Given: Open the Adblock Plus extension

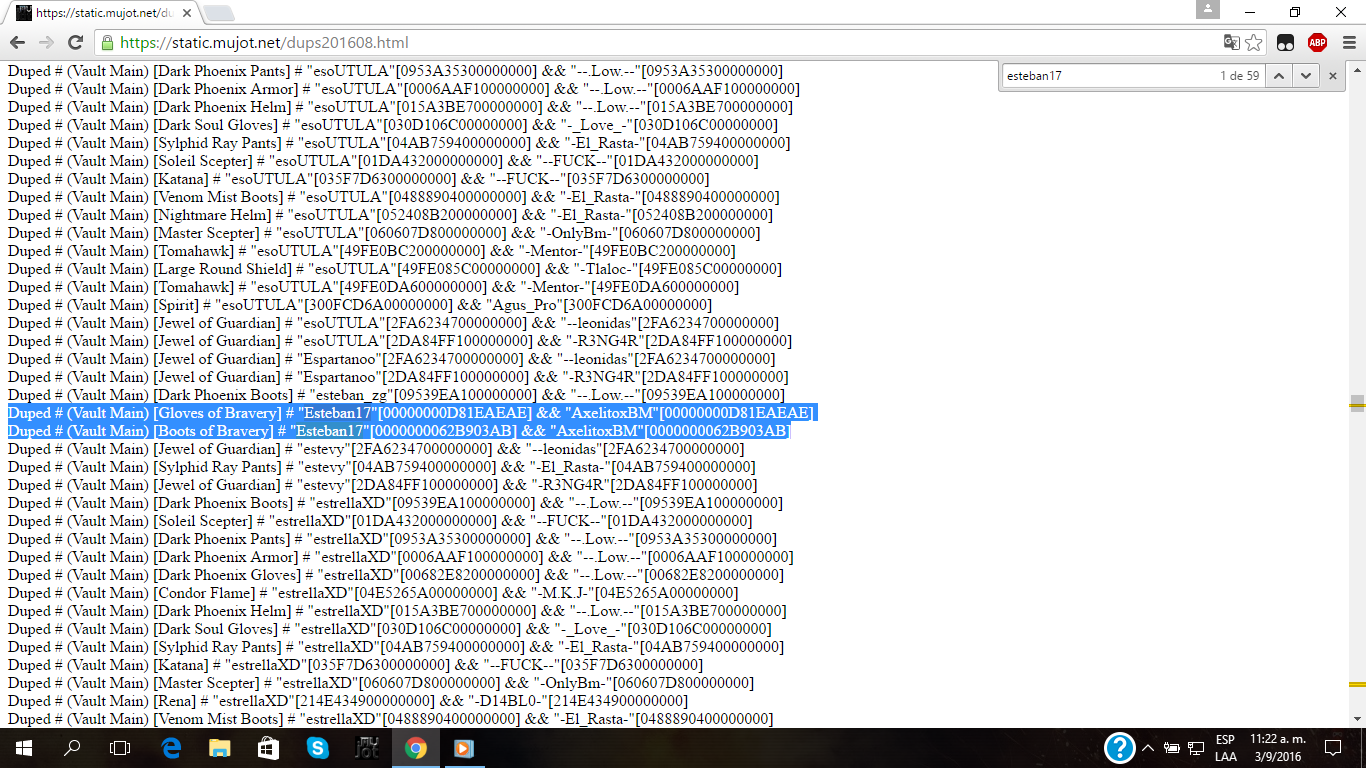Looking at the screenshot, I should (x=1317, y=42).
